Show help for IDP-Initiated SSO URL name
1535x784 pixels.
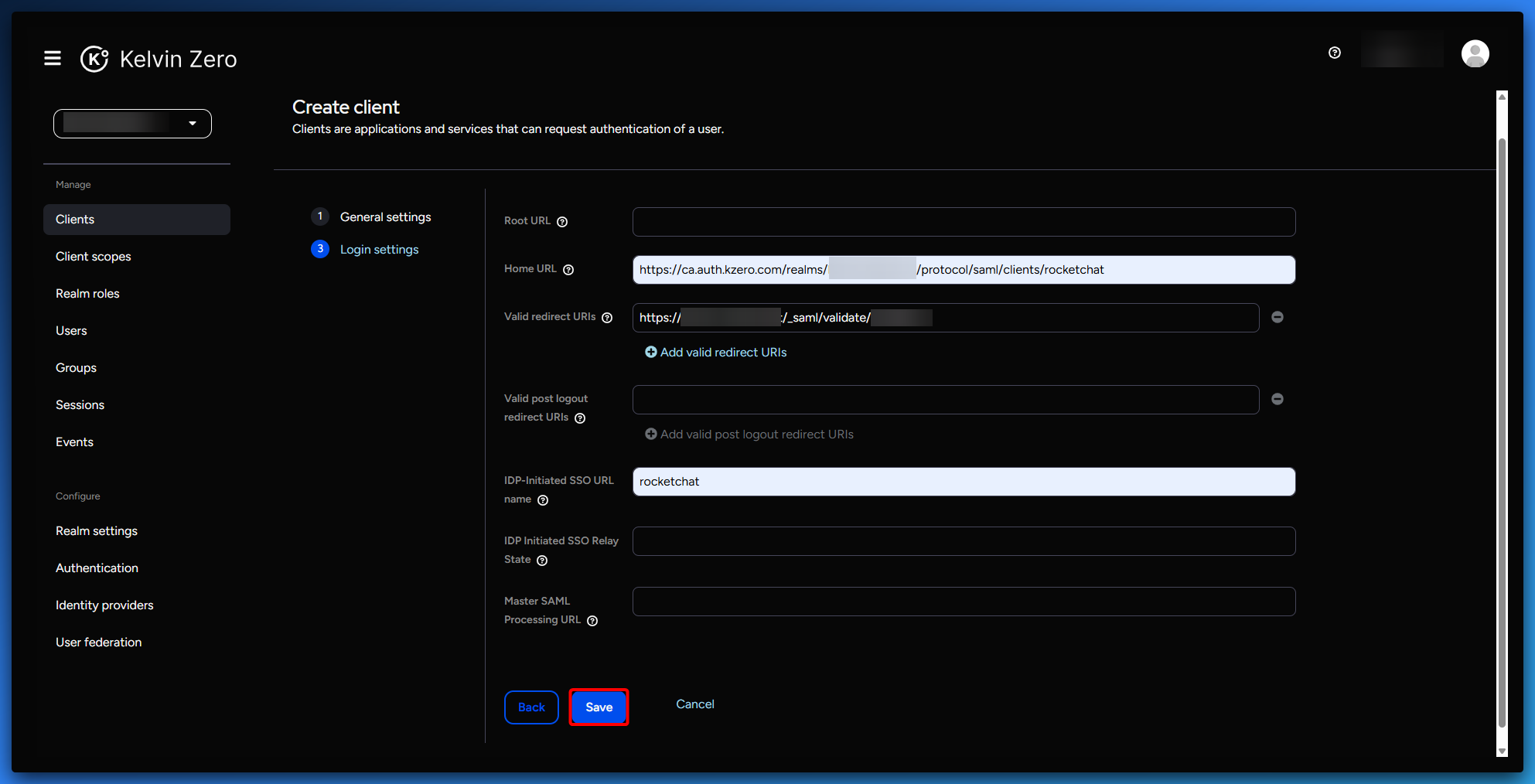coord(543,500)
